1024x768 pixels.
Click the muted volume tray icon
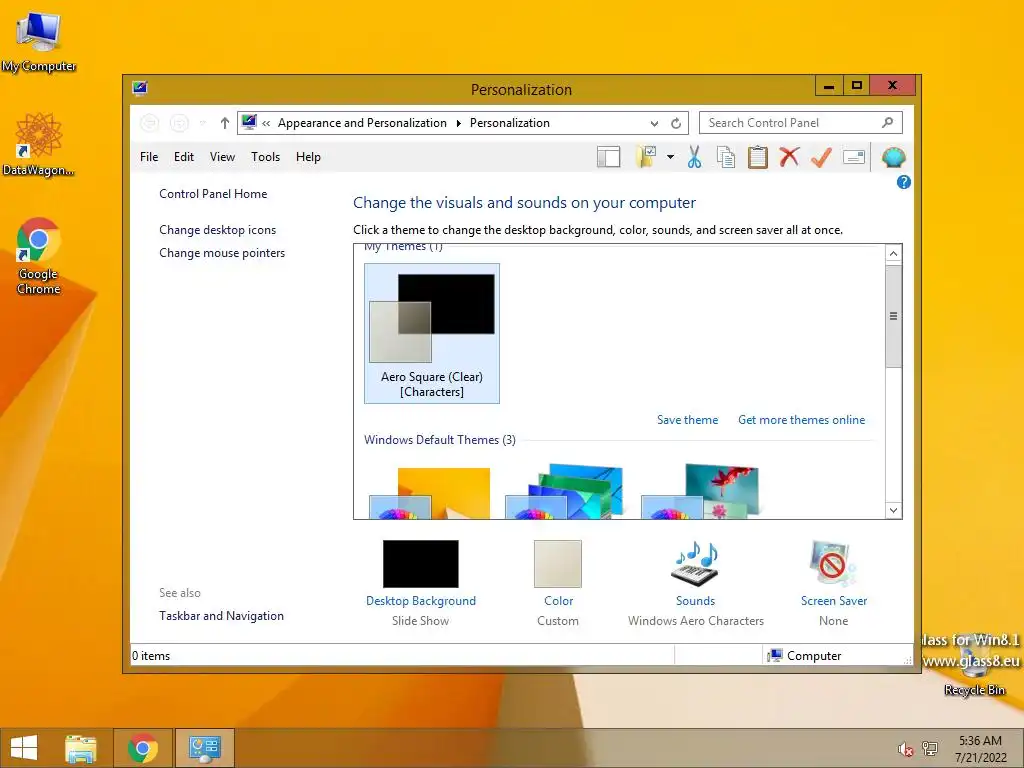[x=905, y=749]
